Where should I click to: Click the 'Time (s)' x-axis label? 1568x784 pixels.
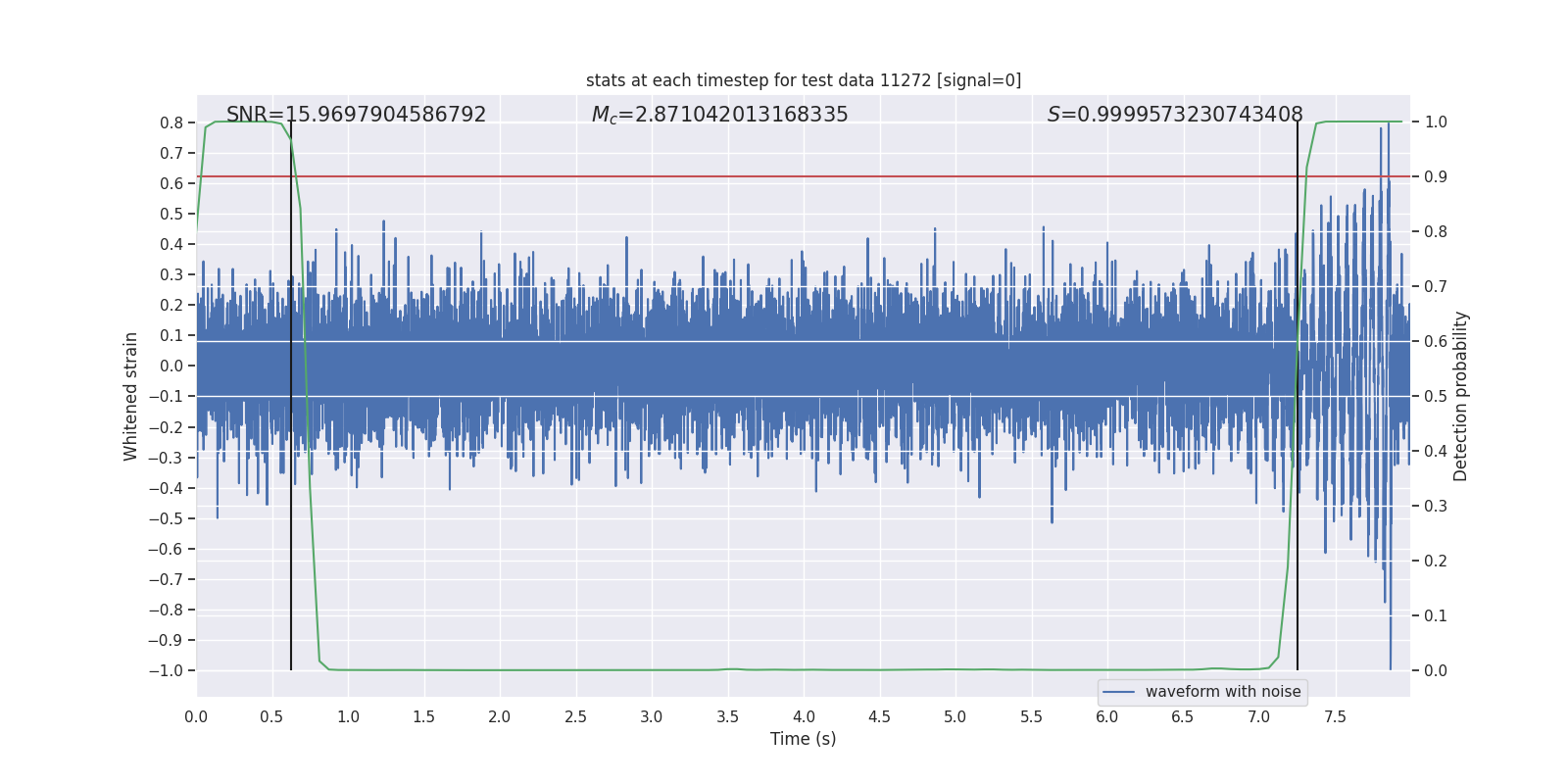tap(803, 739)
